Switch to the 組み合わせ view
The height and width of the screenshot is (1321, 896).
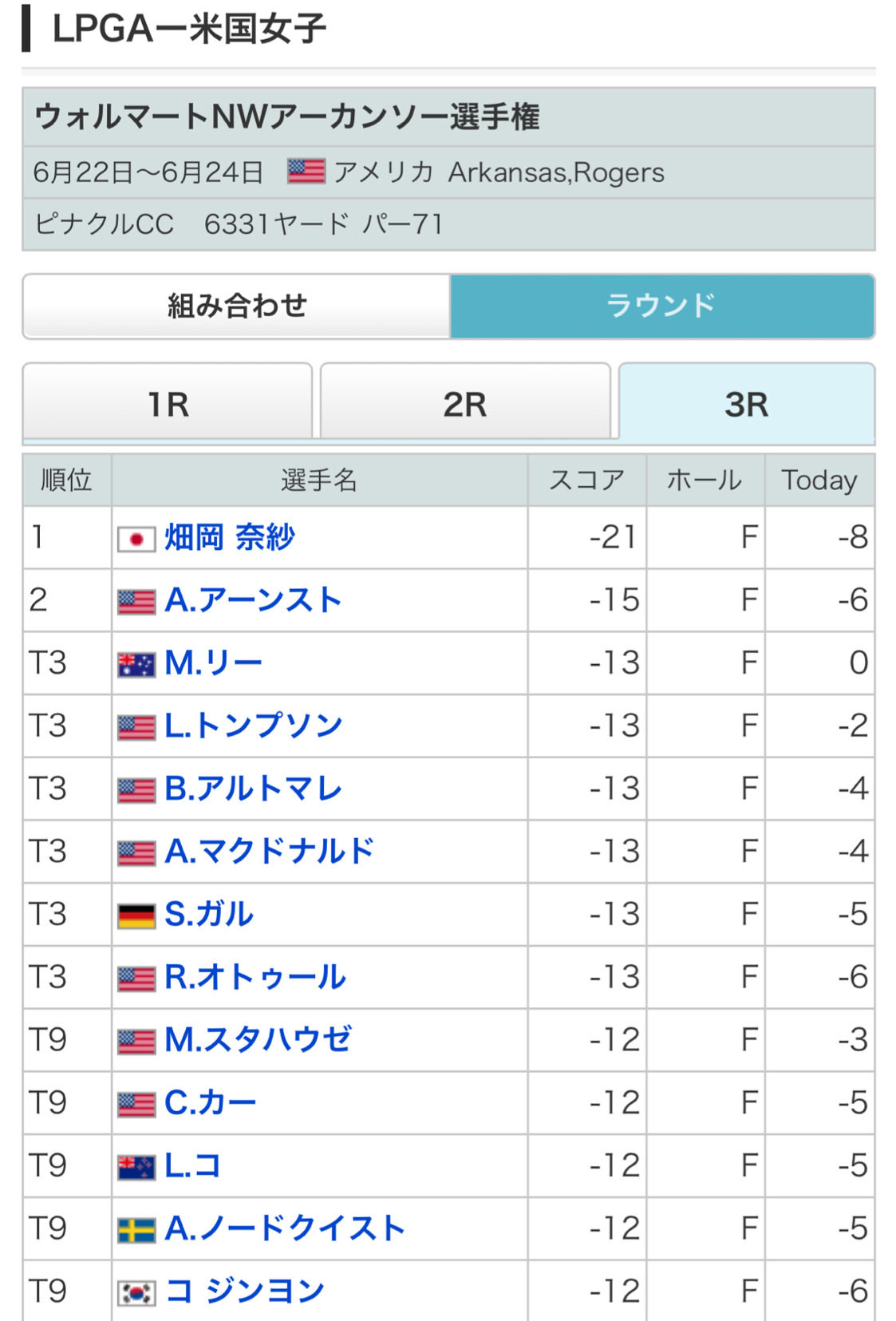237,307
